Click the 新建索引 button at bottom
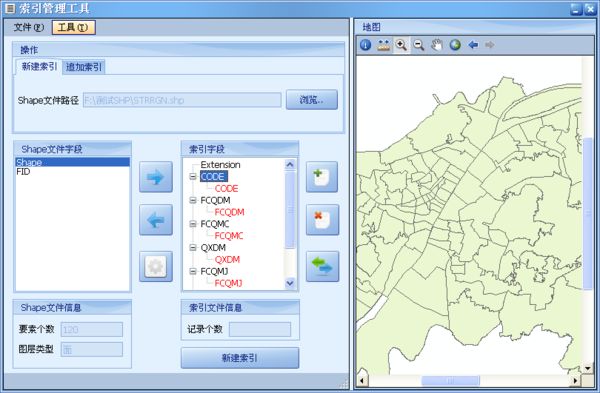This screenshot has width=600, height=393. pos(240,358)
